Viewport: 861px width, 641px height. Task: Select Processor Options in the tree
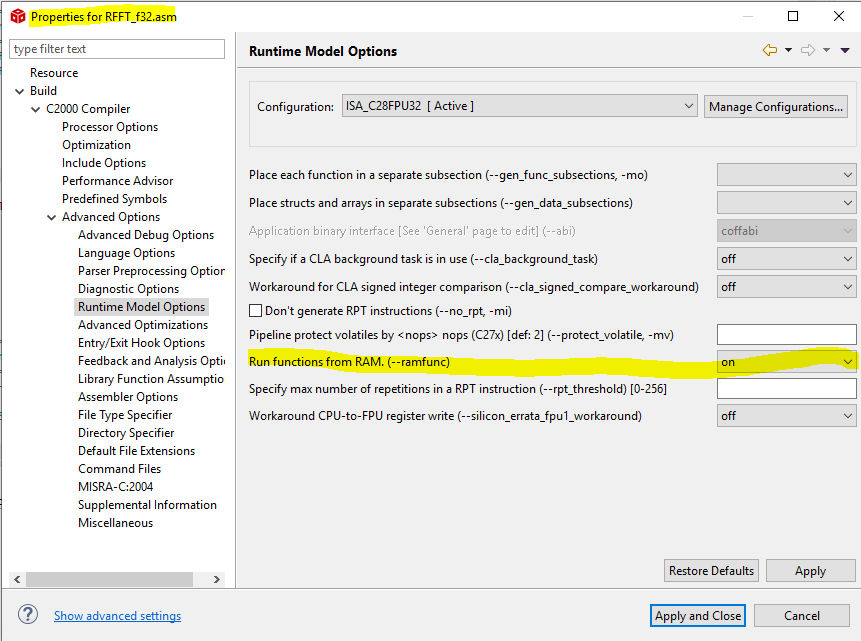tap(110, 127)
